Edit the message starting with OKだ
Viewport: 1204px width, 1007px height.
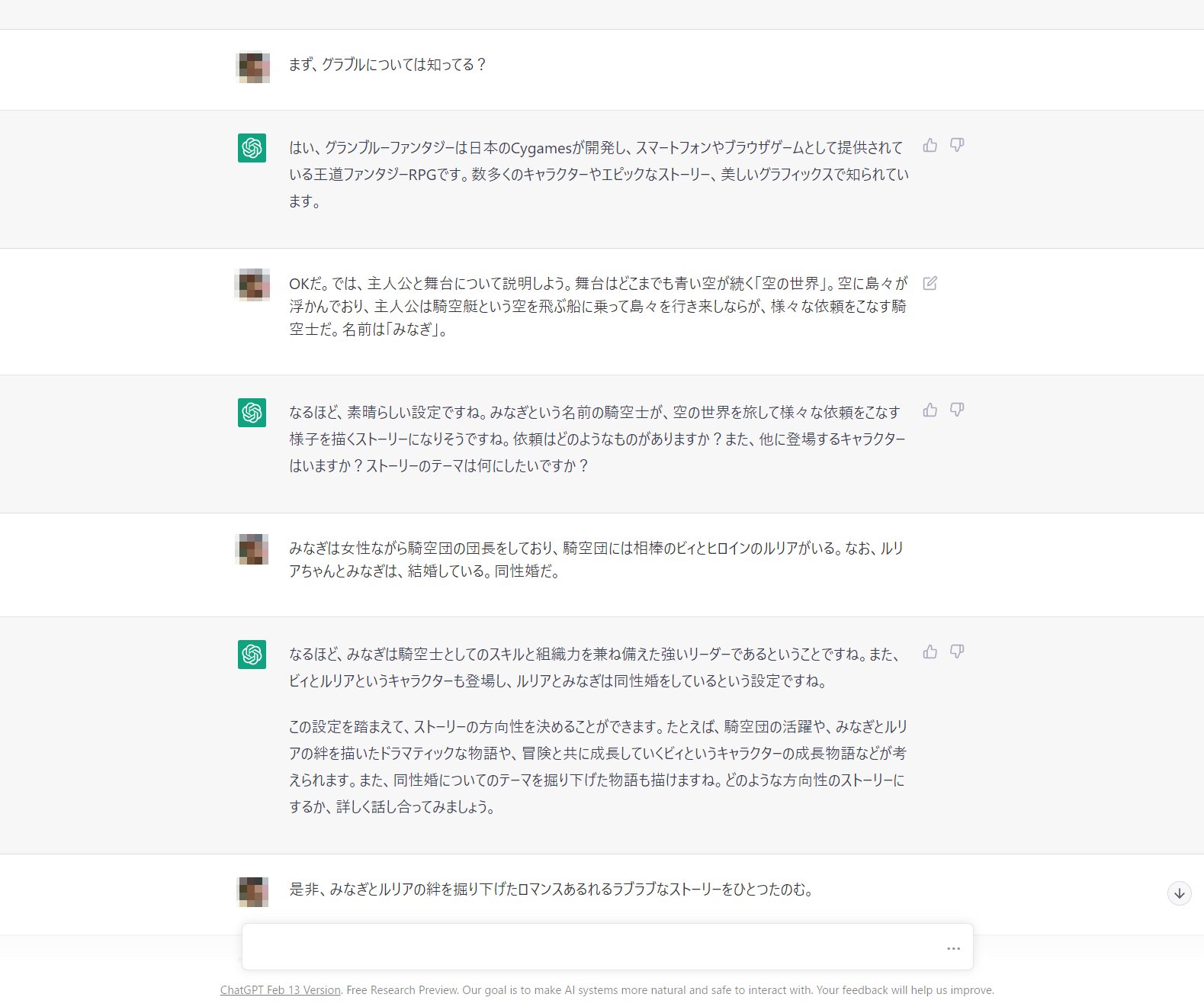coord(929,283)
